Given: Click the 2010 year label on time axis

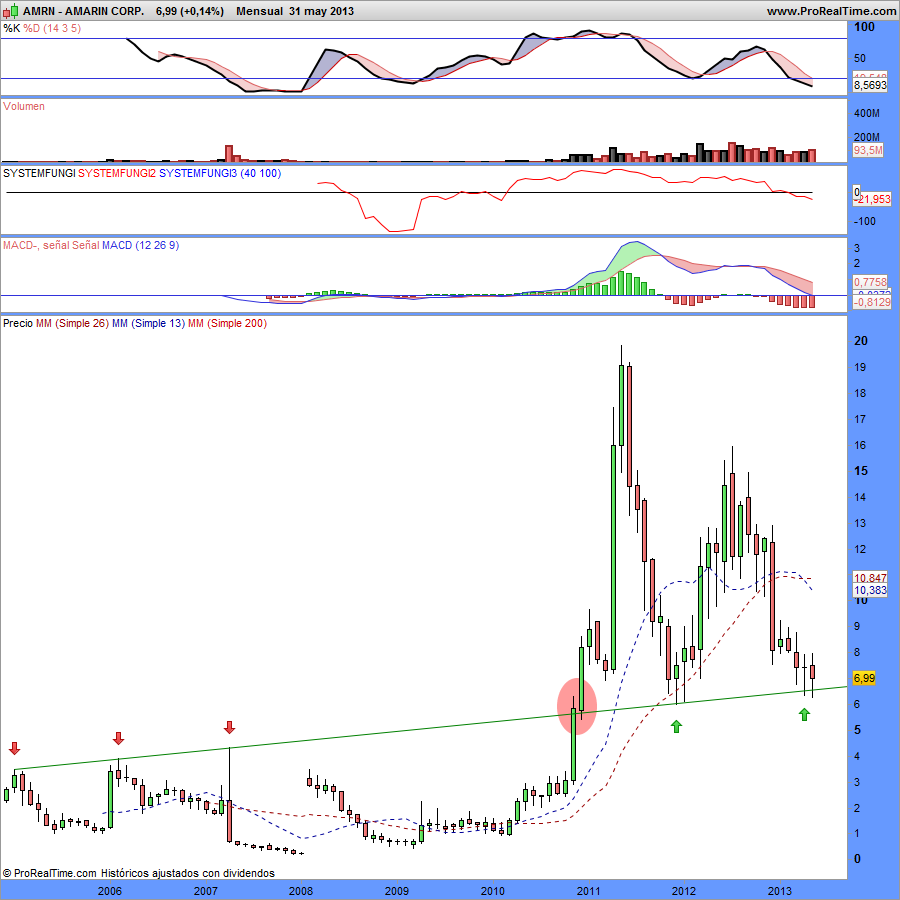Looking at the screenshot, I should (492, 891).
